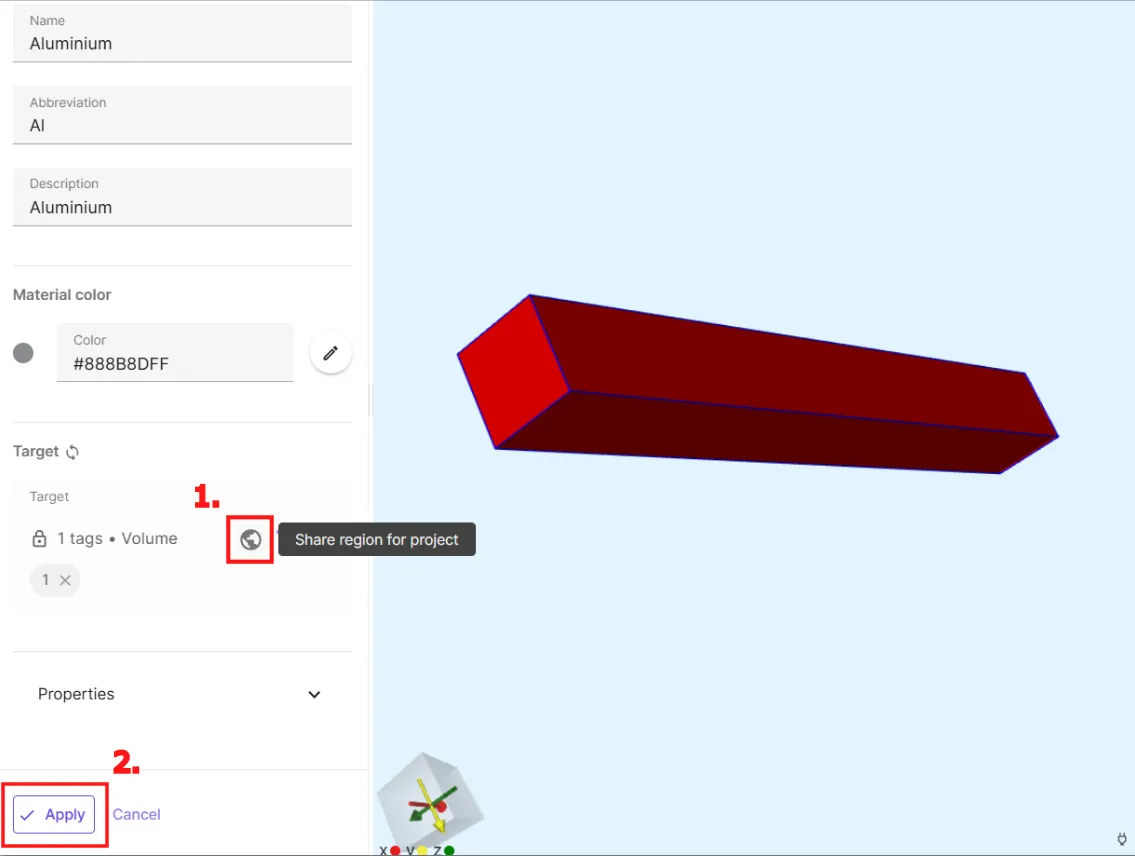
Task: Click the orientation axis cube widget
Action: [x=431, y=802]
